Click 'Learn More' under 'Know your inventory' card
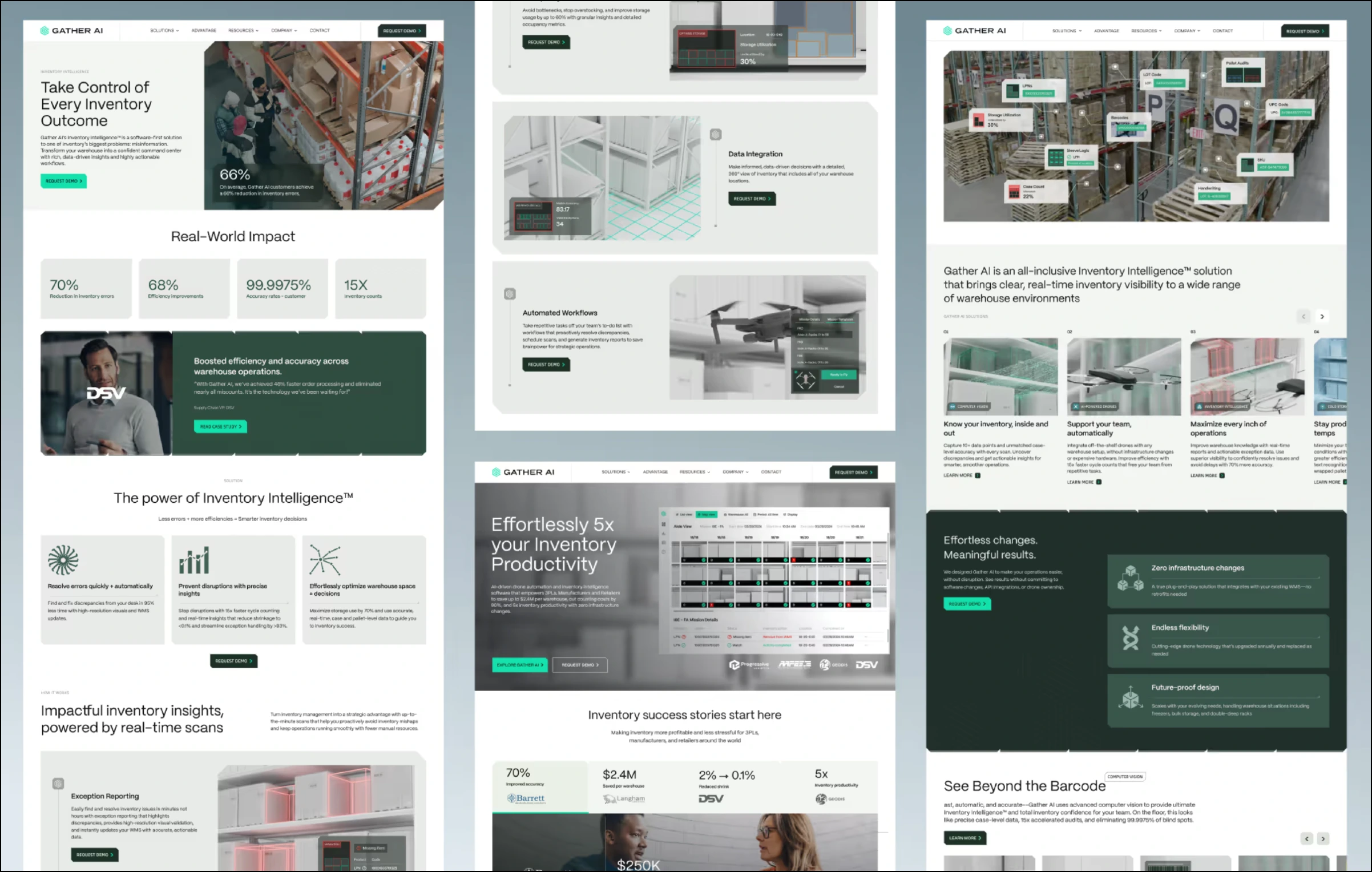This screenshot has height=872, width=1372. (962, 475)
